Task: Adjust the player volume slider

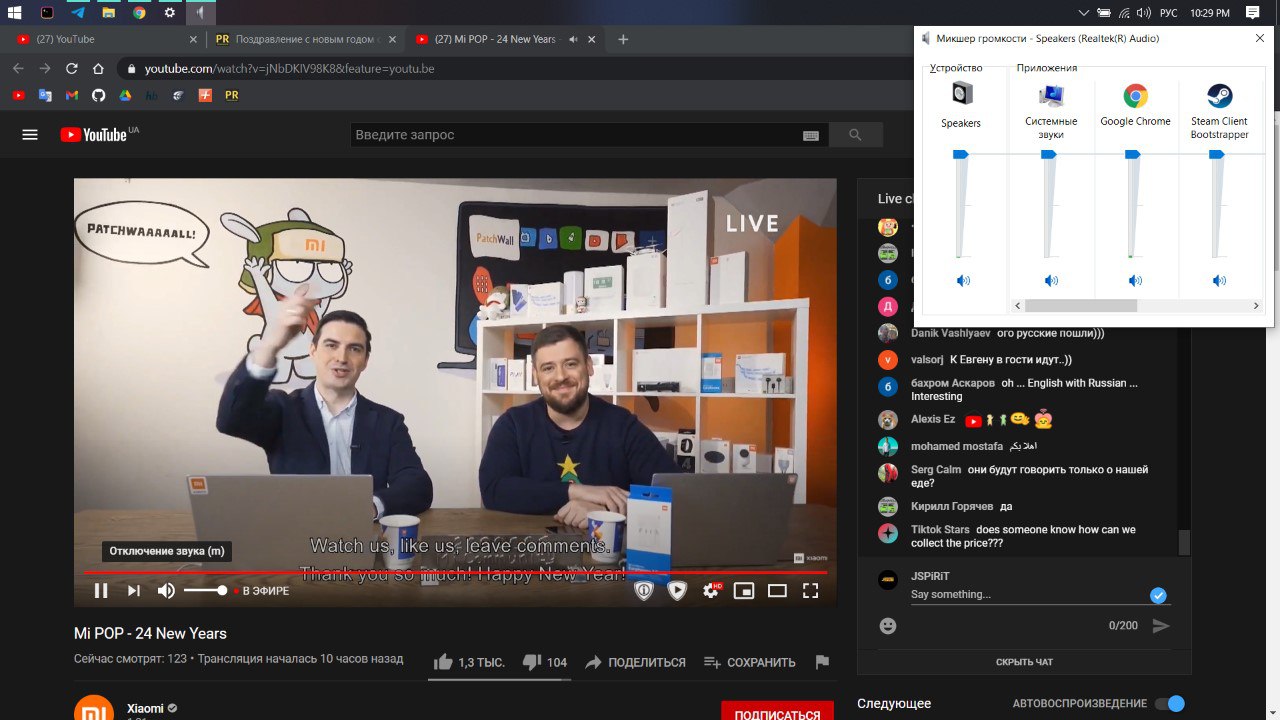Action: click(206, 591)
